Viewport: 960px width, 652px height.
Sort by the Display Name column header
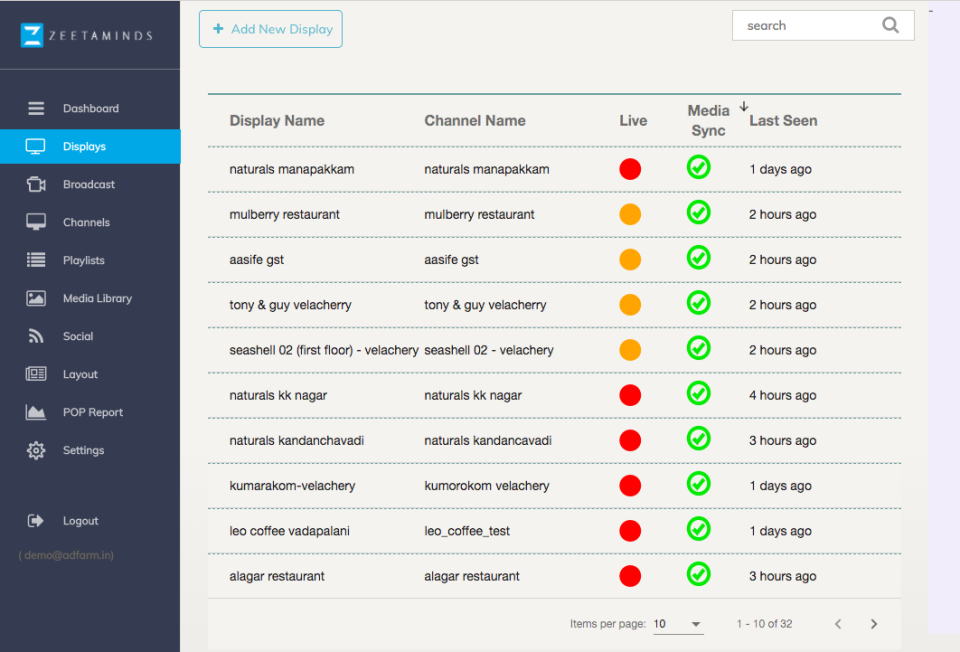coord(277,121)
